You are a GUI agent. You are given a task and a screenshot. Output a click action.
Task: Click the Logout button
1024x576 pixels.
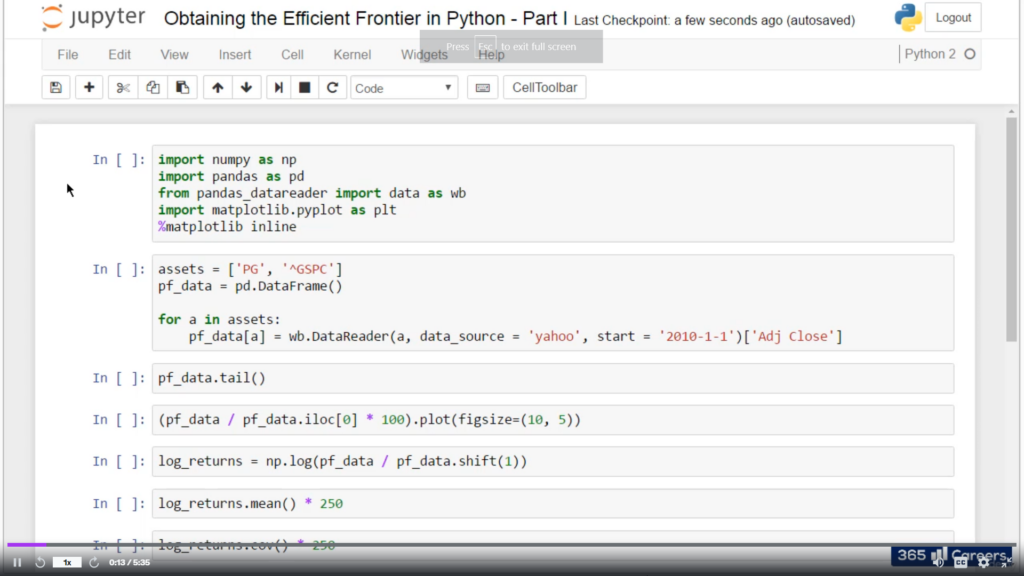point(953,18)
